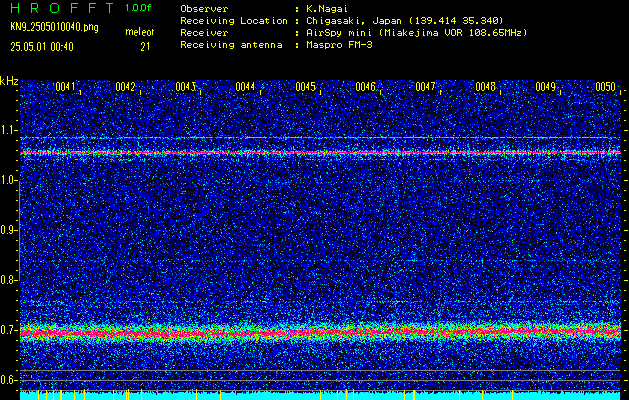Click the kHz axis unit label
Screen dimensions: 629x400
coord(9,81)
